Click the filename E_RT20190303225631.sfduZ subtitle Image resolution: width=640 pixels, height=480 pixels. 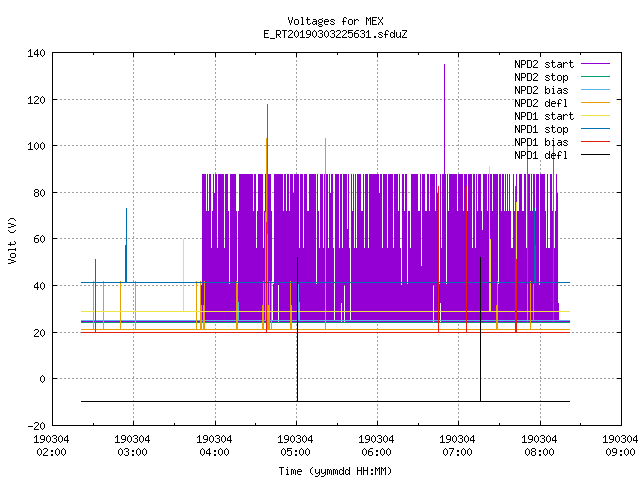[x=335, y=34]
